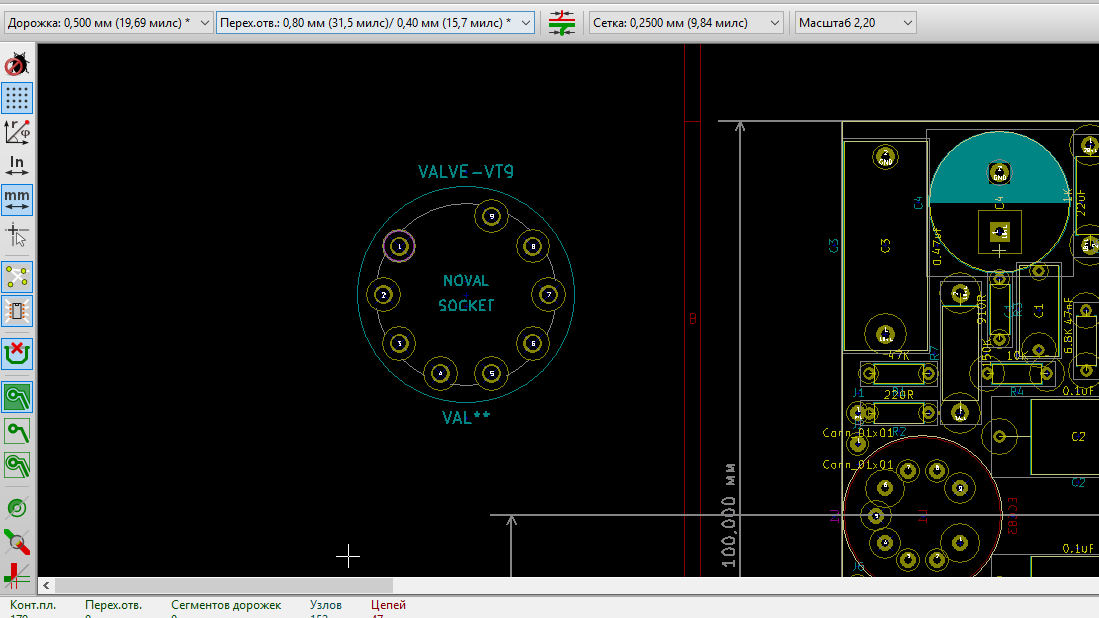Show filled zones icon

17,397
